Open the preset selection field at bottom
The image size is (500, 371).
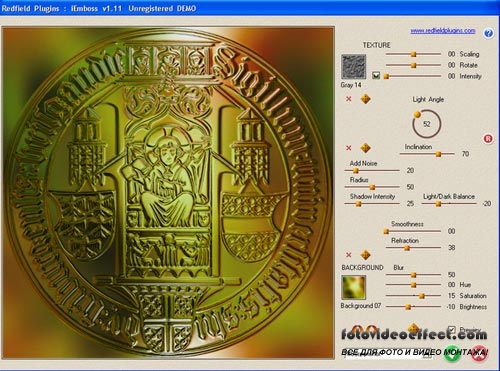(x=388, y=354)
